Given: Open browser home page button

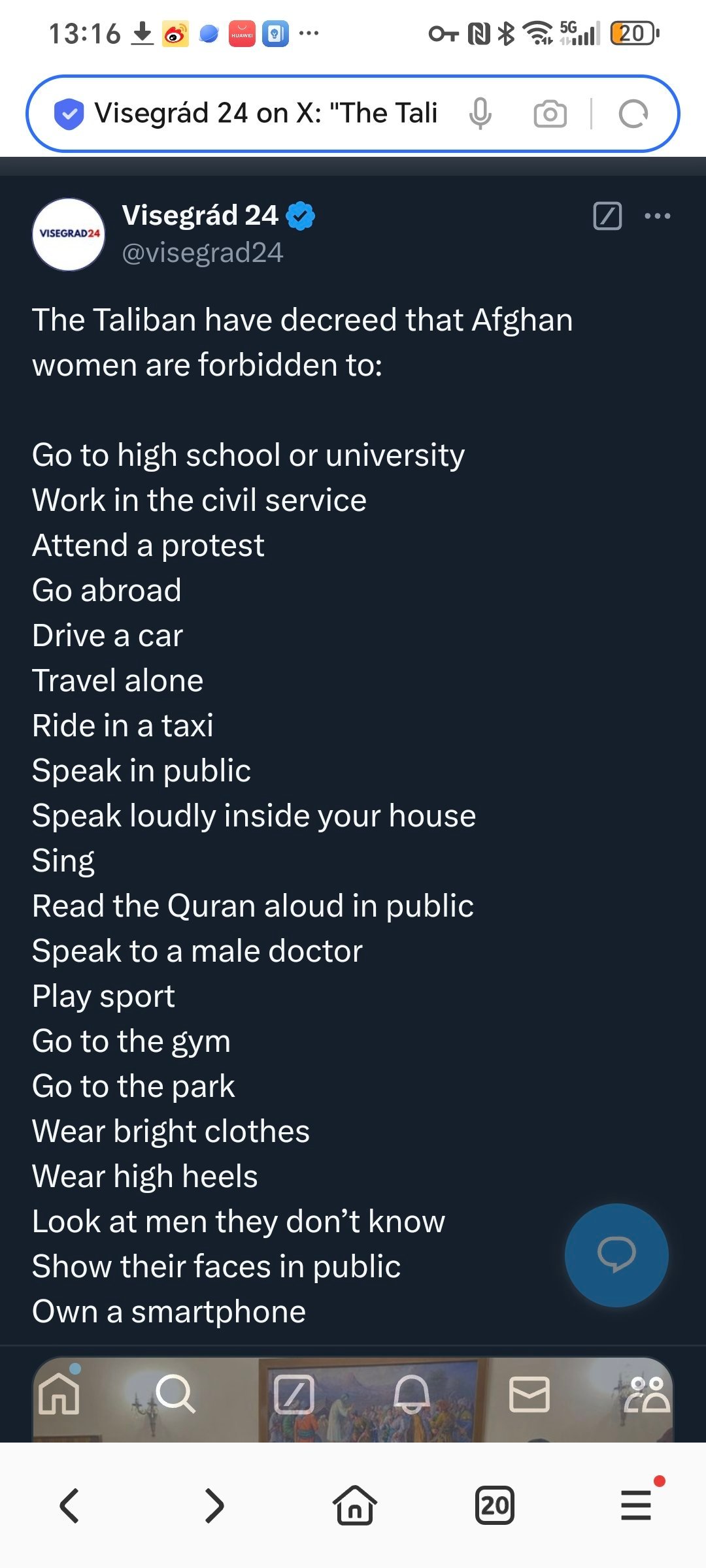Looking at the screenshot, I should click(355, 1505).
